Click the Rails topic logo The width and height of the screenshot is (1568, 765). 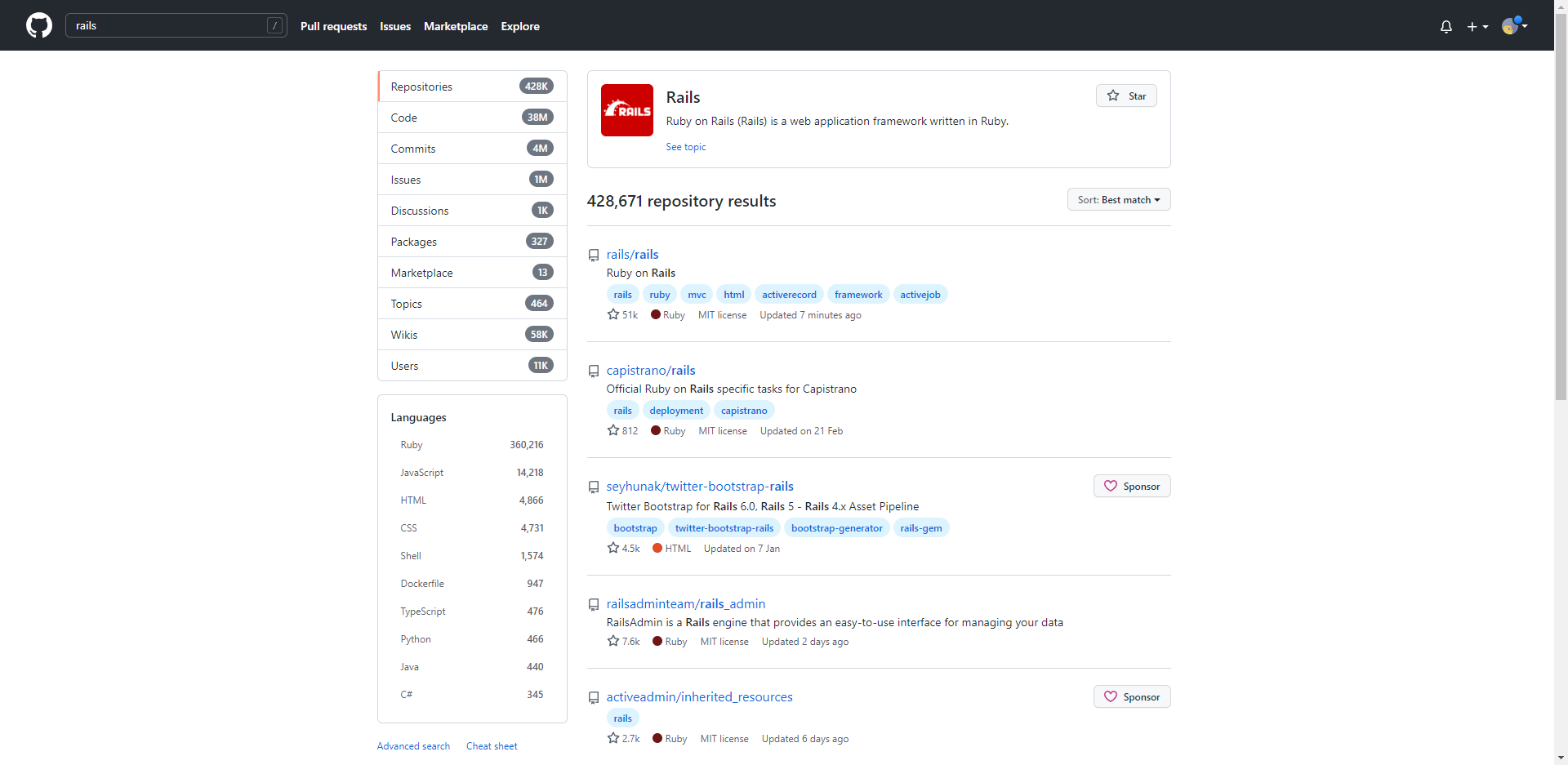coord(627,110)
